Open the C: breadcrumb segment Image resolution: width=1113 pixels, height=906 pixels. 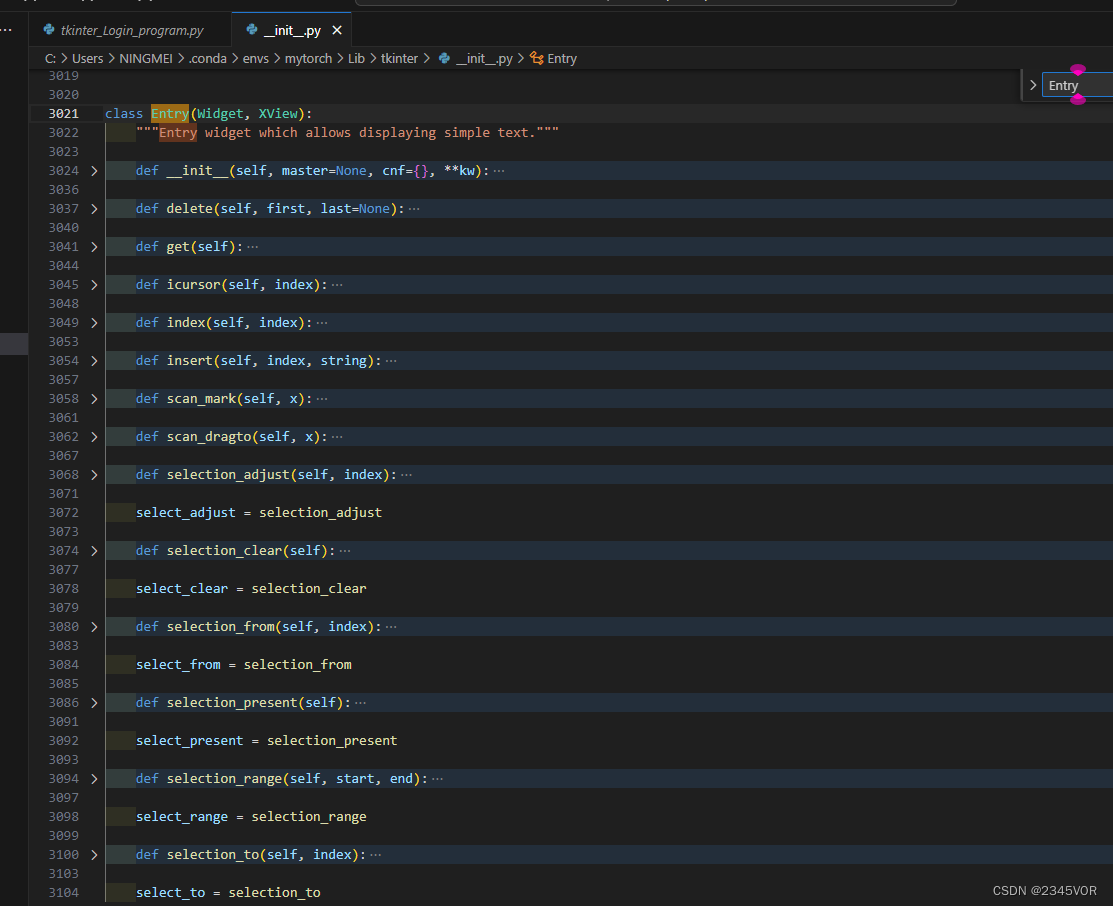50,58
